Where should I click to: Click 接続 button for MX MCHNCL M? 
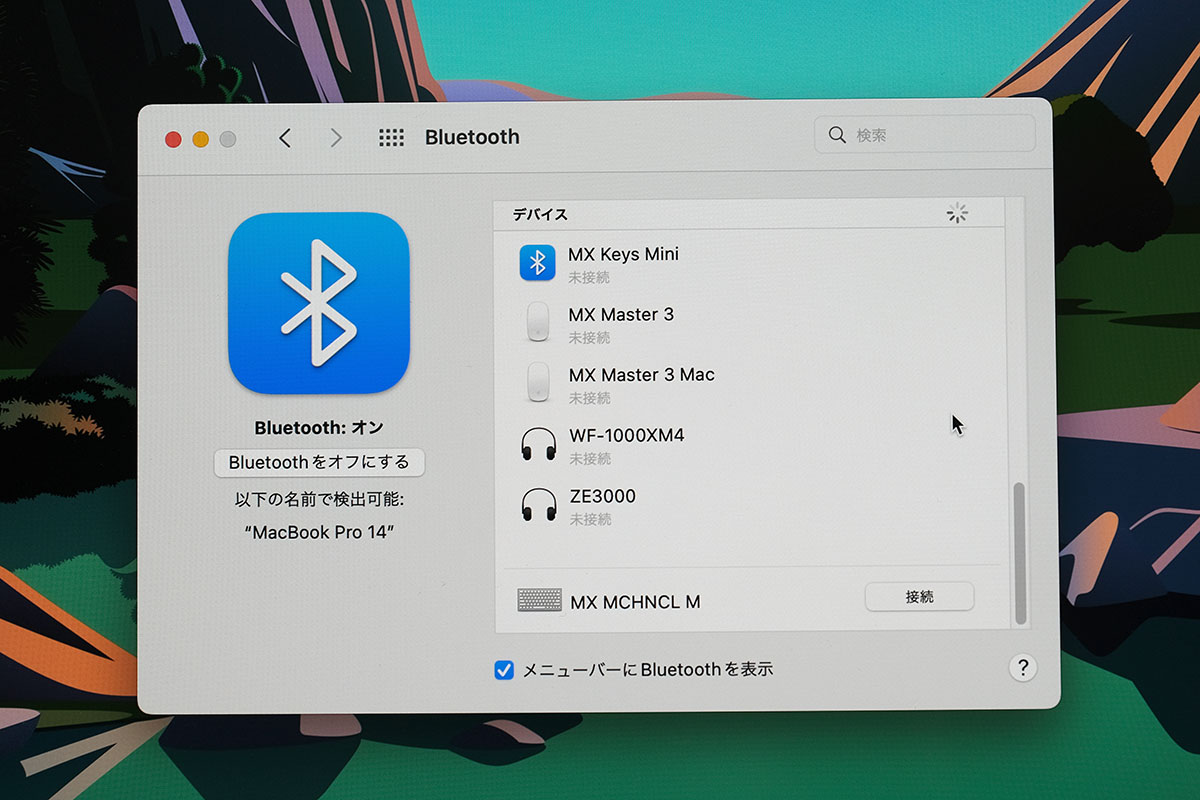pyautogui.click(x=919, y=597)
